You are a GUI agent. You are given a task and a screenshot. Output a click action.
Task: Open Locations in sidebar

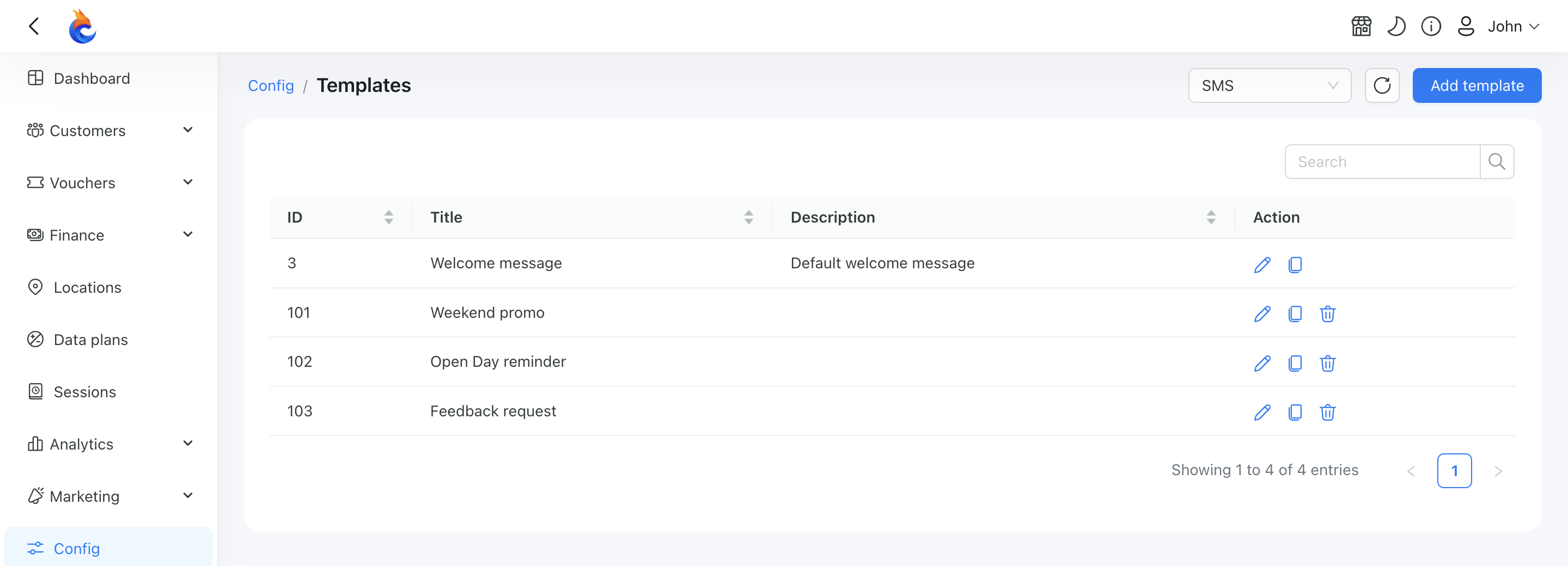(108, 287)
